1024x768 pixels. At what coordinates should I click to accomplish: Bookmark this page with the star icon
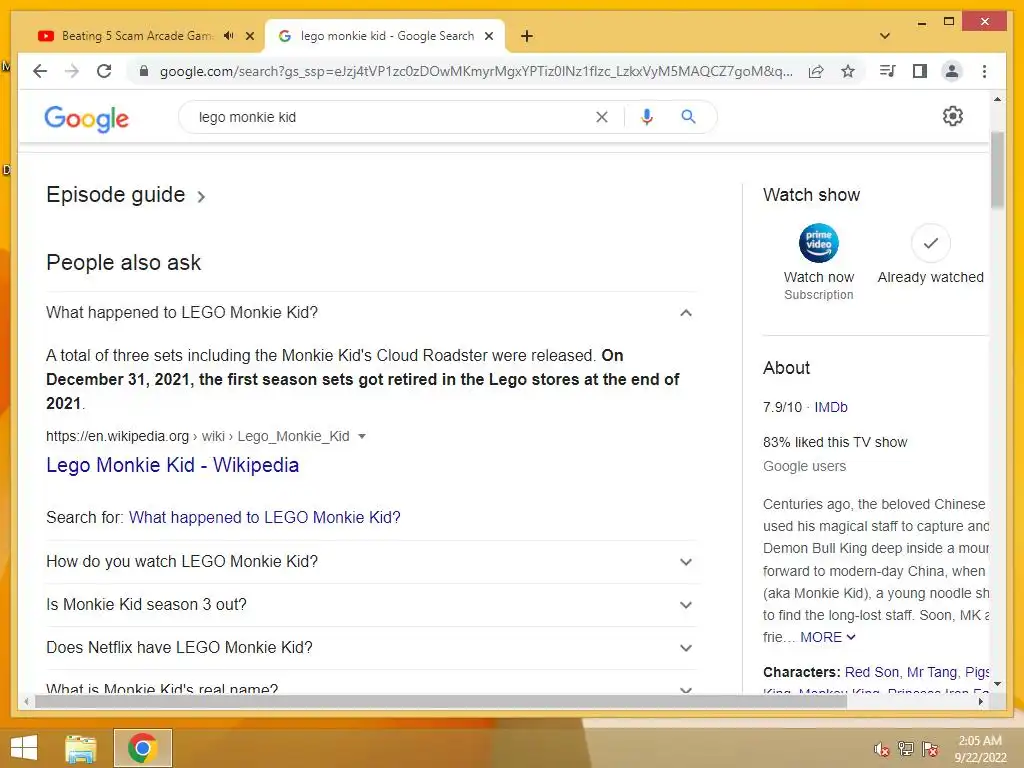(848, 71)
